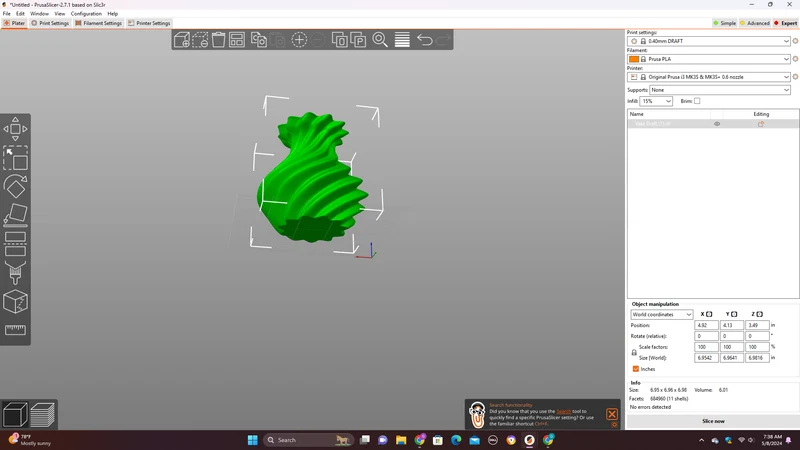Toggle the scale factors lock icon

pyautogui.click(x=634, y=353)
